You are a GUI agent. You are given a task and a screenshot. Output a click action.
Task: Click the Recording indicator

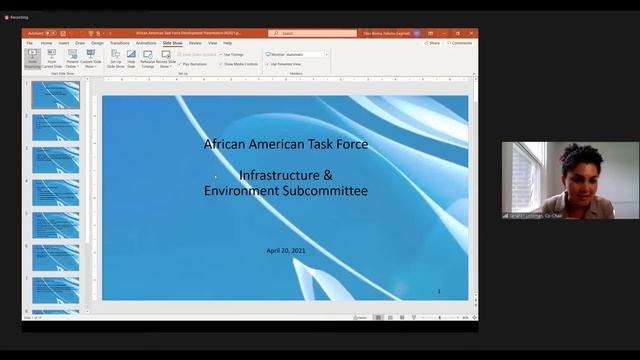click(x=17, y=18)
